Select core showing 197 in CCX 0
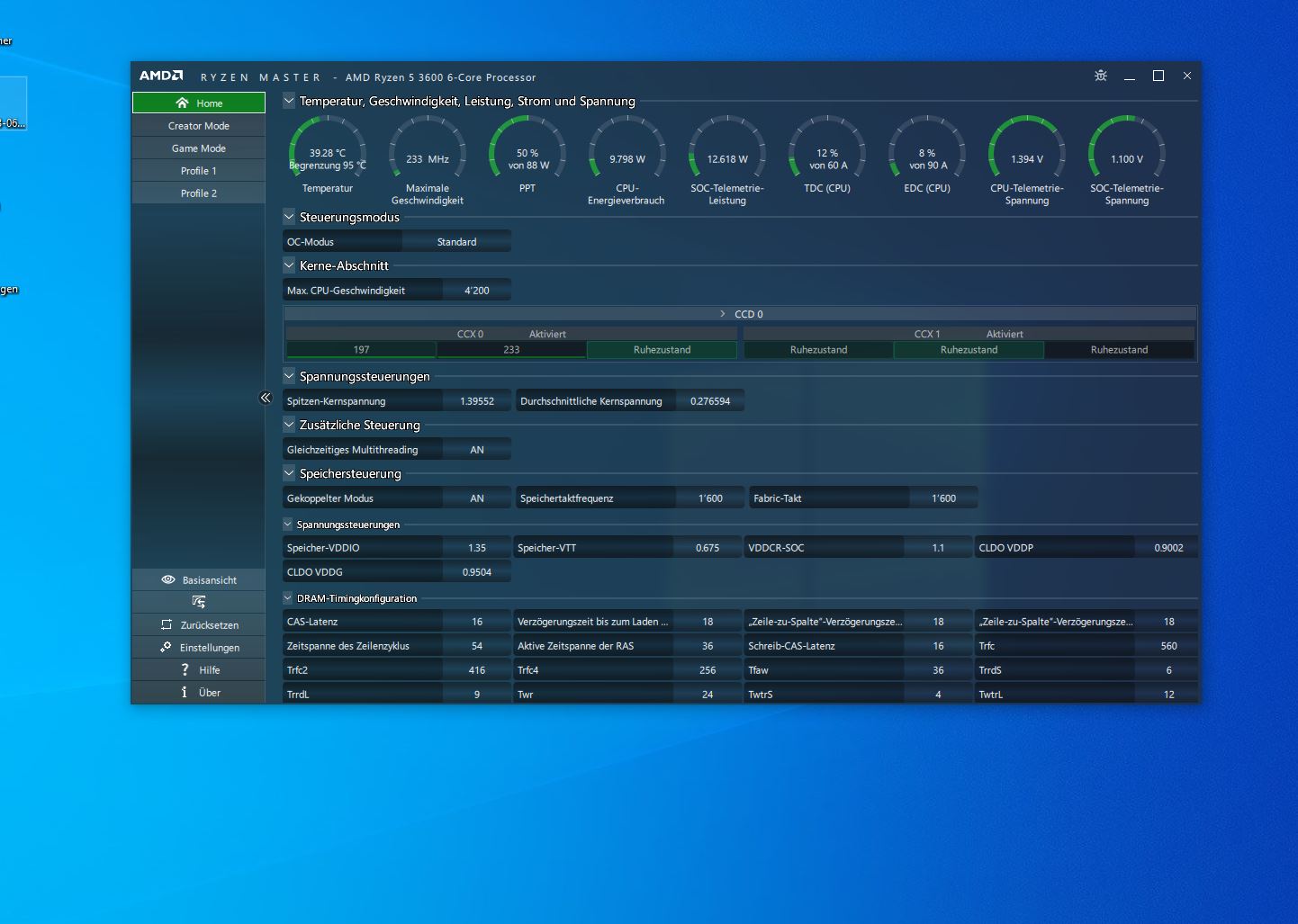Image resolution: width=1298 pixels, height=924 pixels. 361,350
